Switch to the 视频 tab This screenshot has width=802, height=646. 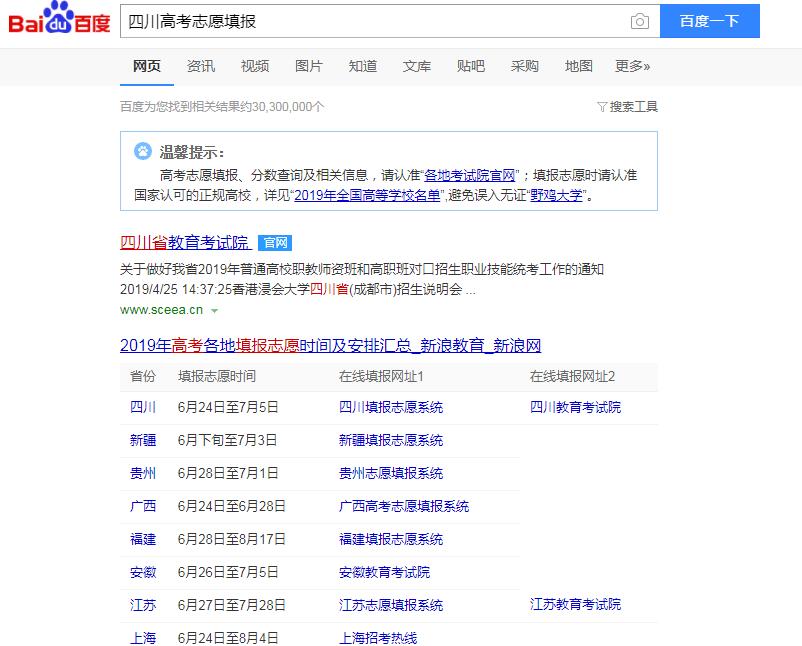pyautogui.click(x=255, y=66)
